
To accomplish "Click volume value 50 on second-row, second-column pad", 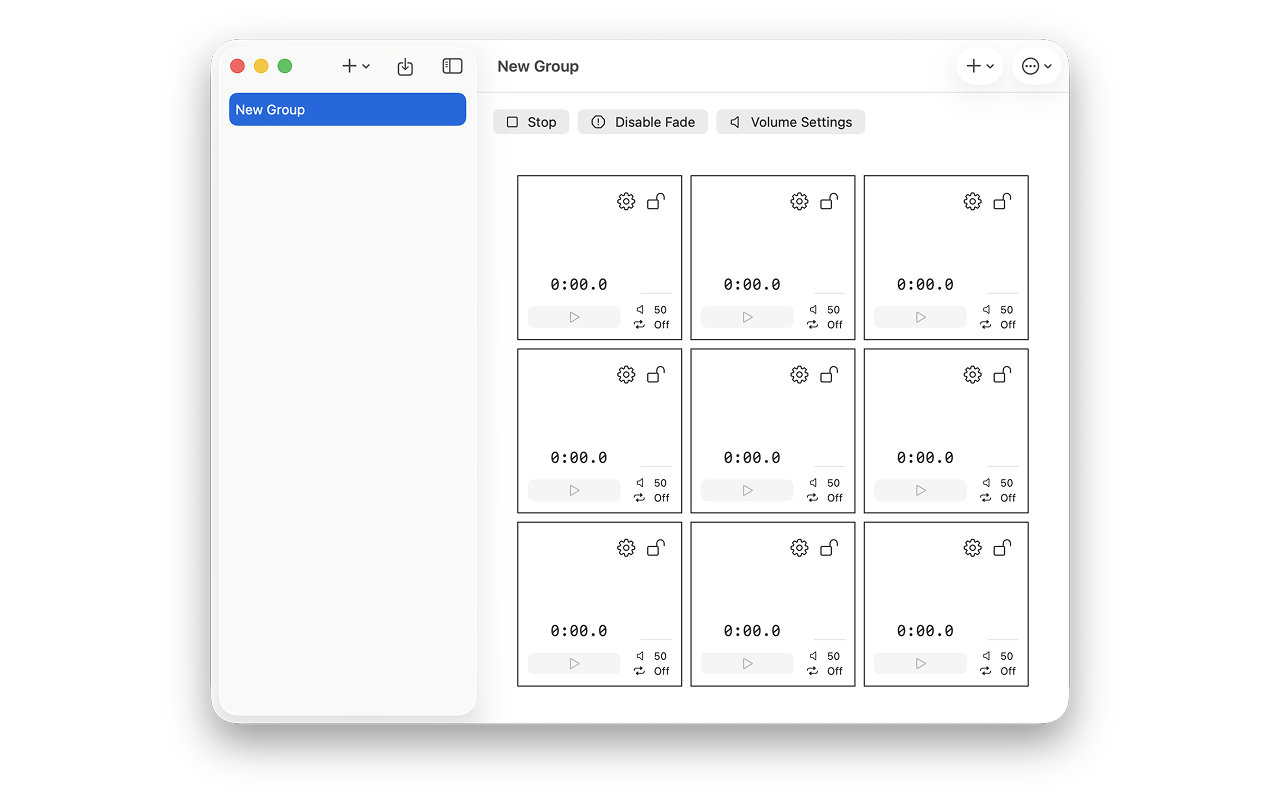I will click(x=834, y=483).
